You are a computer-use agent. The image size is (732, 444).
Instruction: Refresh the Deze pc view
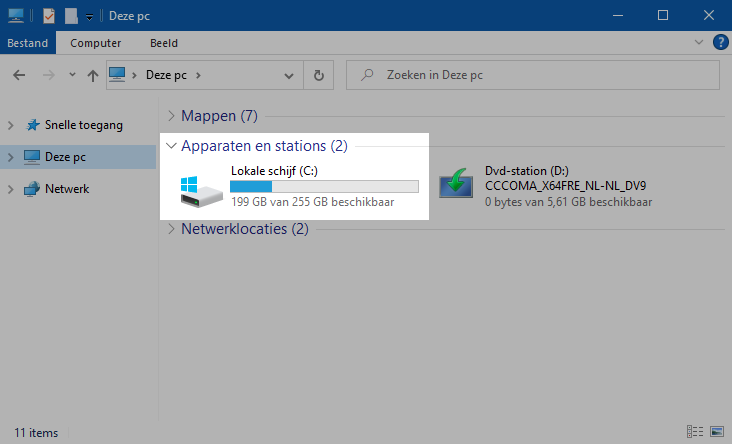pos(318,75)
